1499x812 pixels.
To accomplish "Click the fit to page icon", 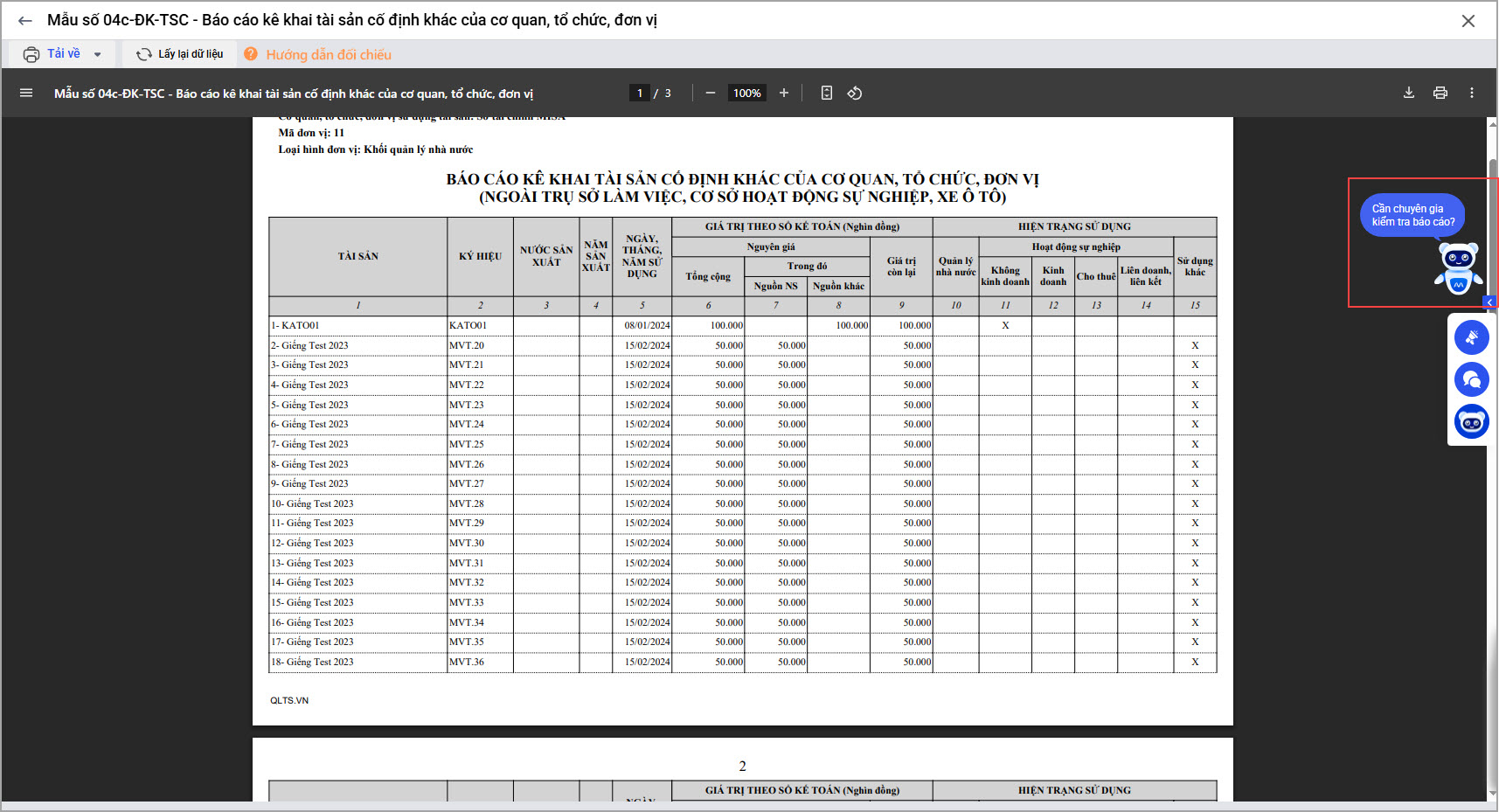I will [827, 93].
